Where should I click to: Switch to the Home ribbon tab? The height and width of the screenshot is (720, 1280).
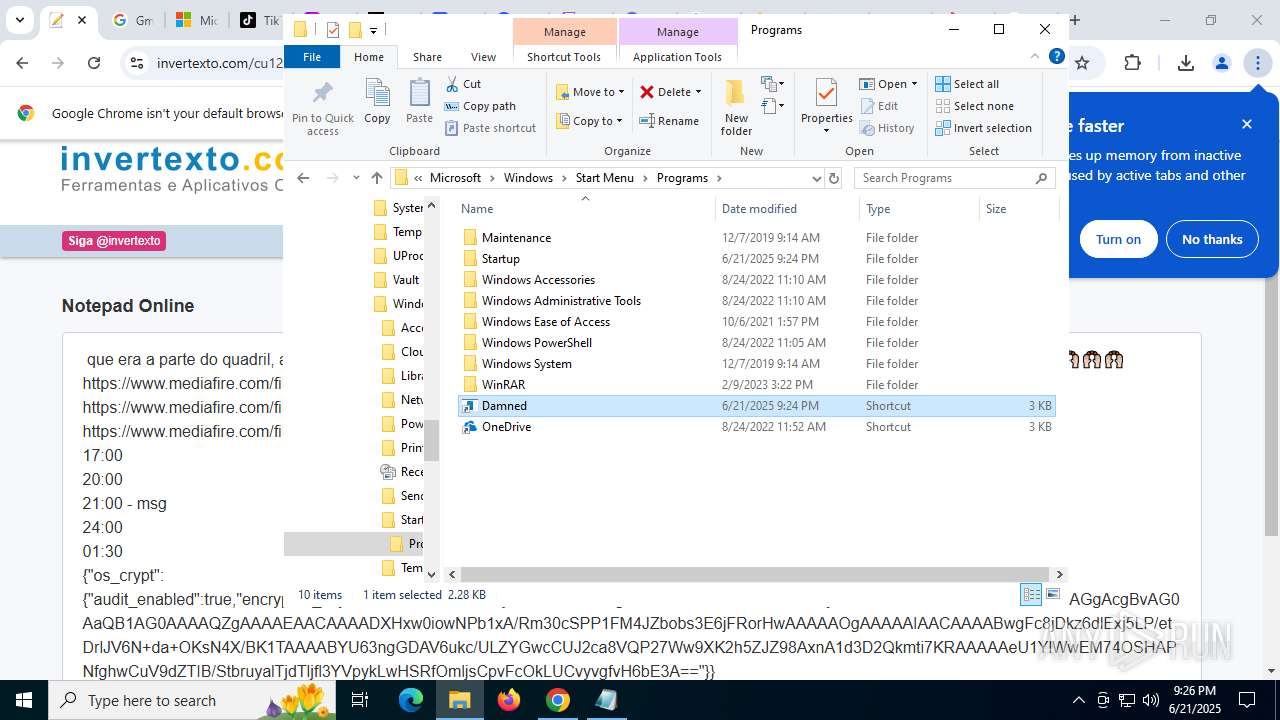(369, 57)
